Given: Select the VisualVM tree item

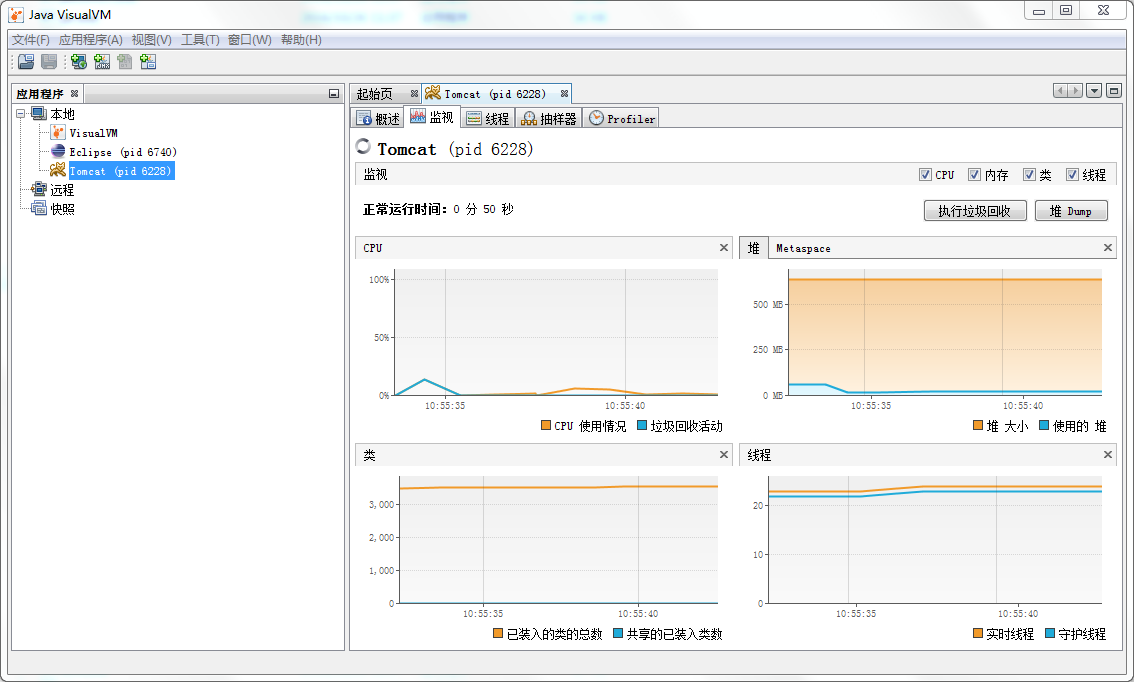Looking at the screenshot, I should coord(93,133).
